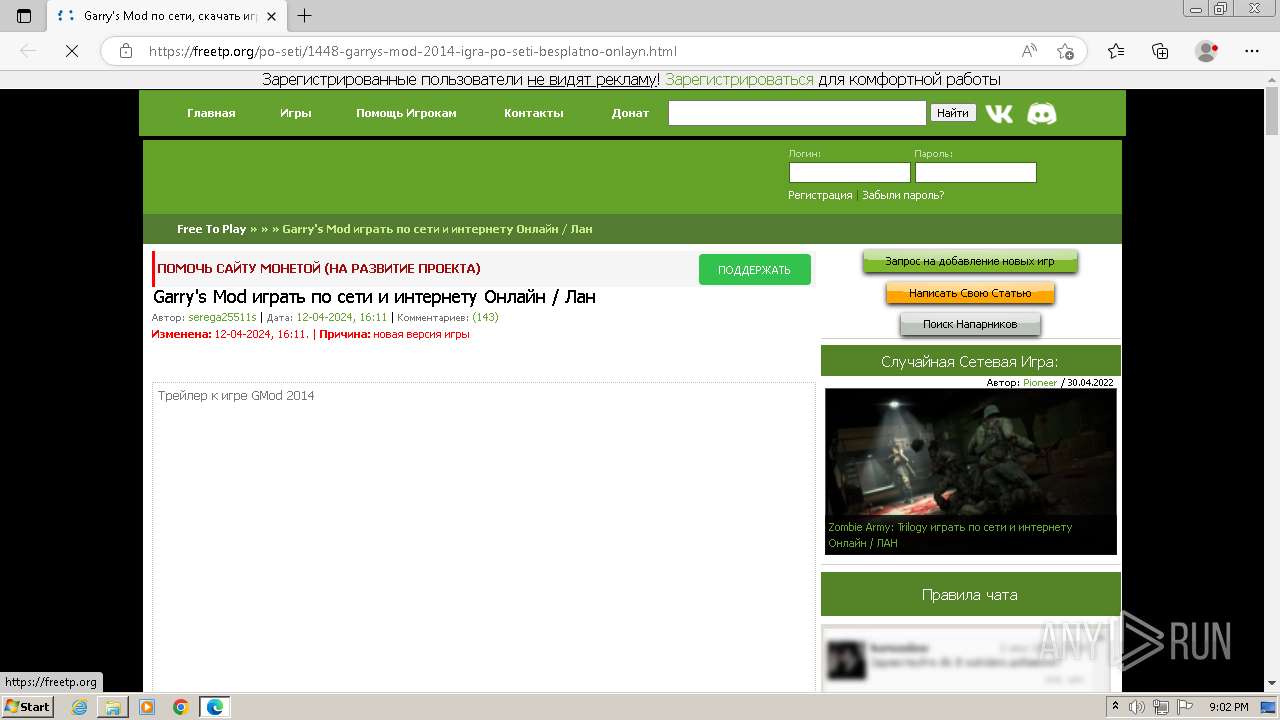
Task: Click the browser address bar URL
Action: coord(413,51)
